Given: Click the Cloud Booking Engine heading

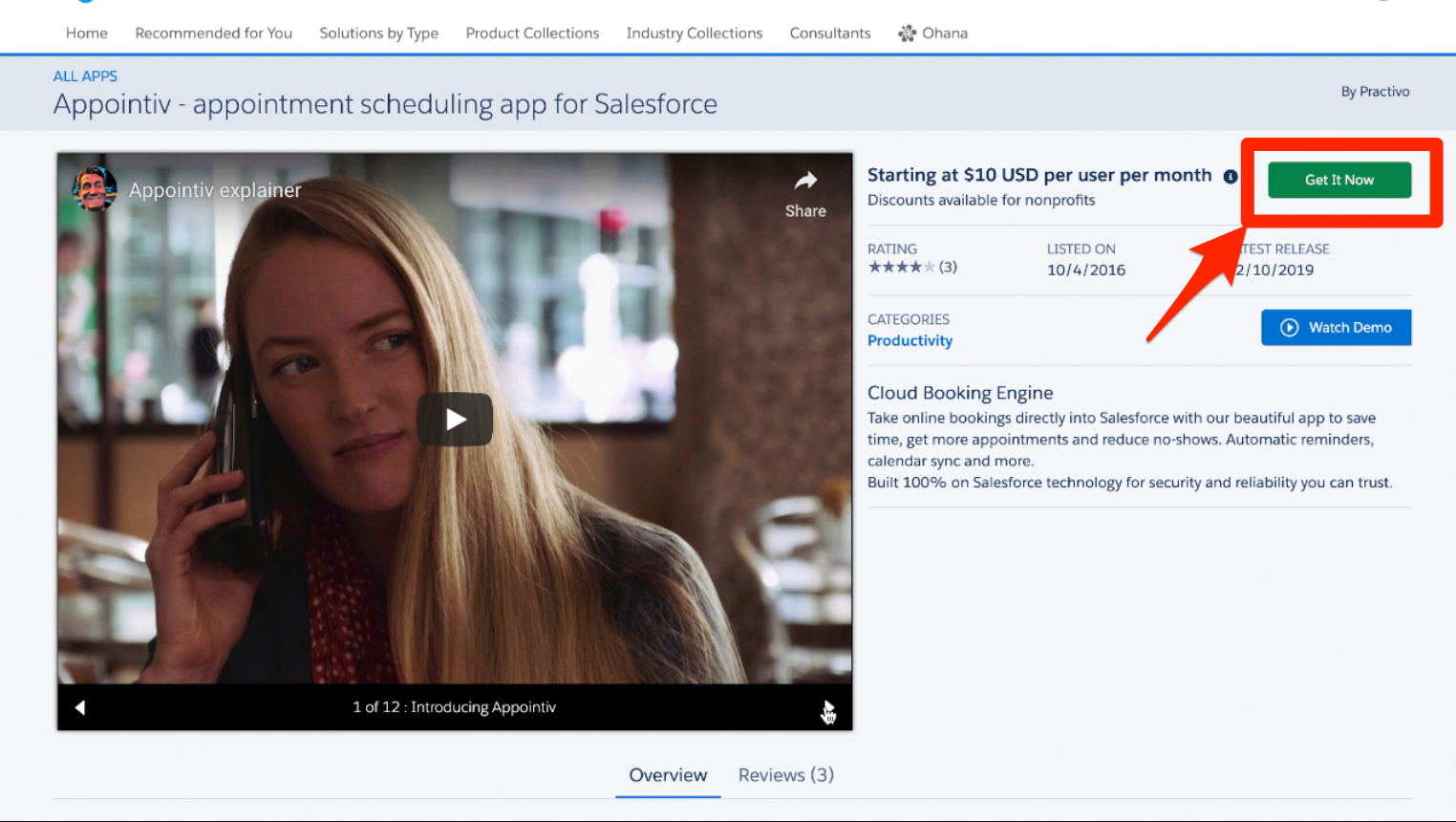Looking at the screenshot, I should click(960, 393).
